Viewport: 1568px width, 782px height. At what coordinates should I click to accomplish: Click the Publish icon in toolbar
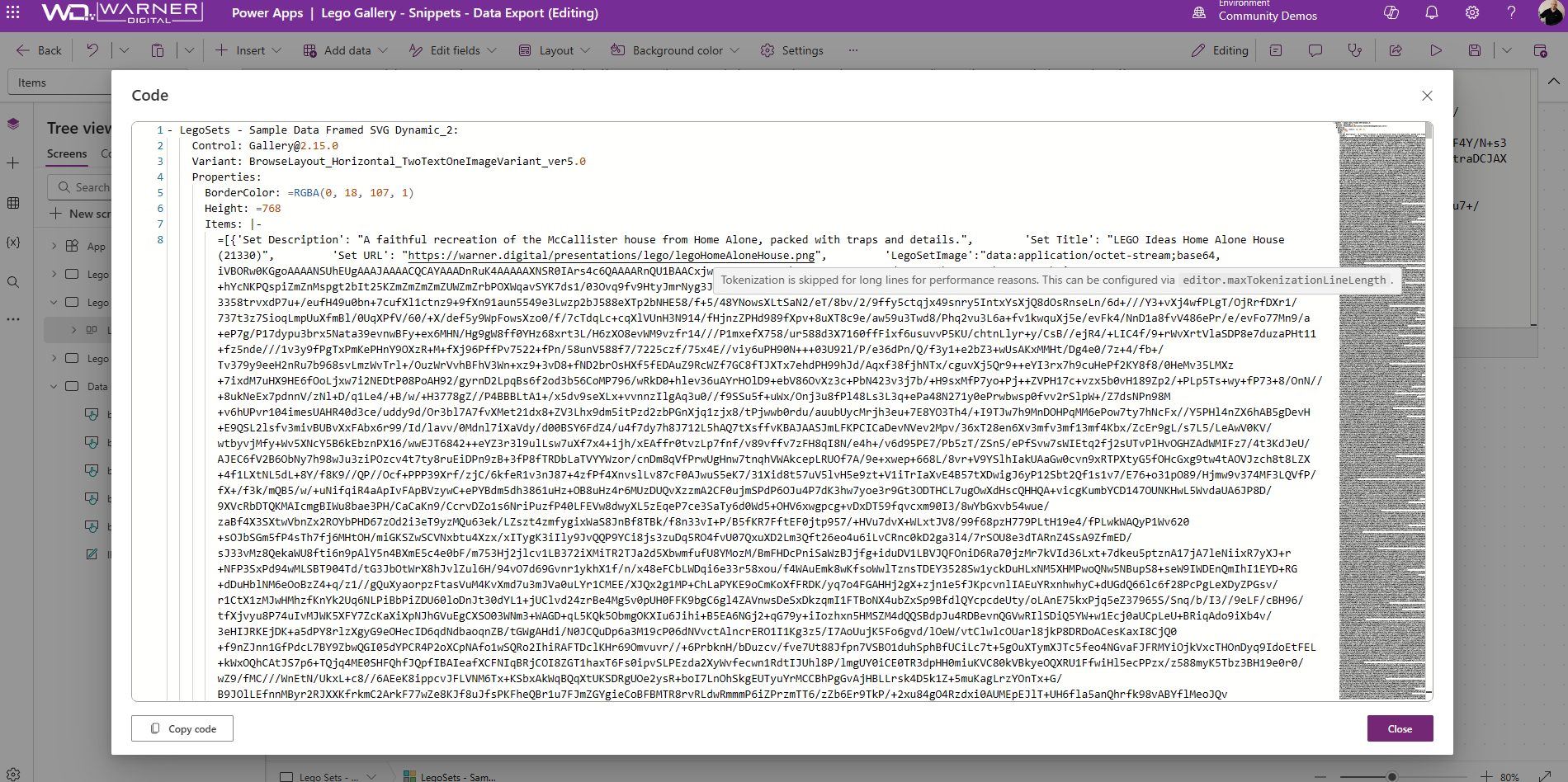(1540, 50)
